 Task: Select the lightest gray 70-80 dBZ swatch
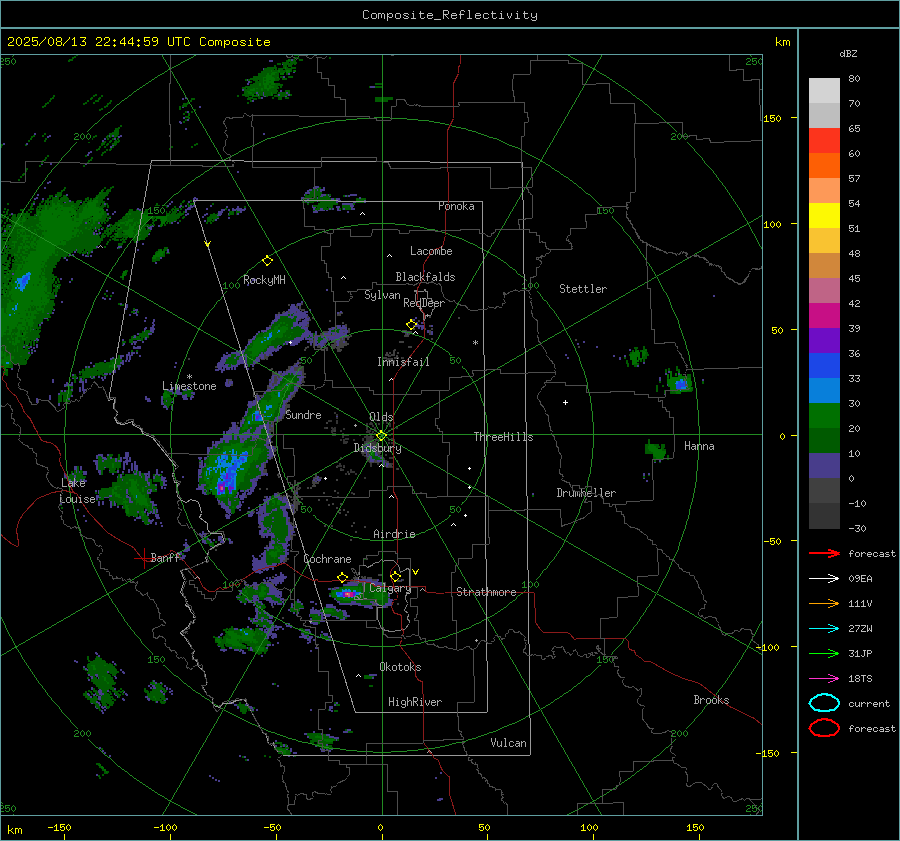[824, 91]
